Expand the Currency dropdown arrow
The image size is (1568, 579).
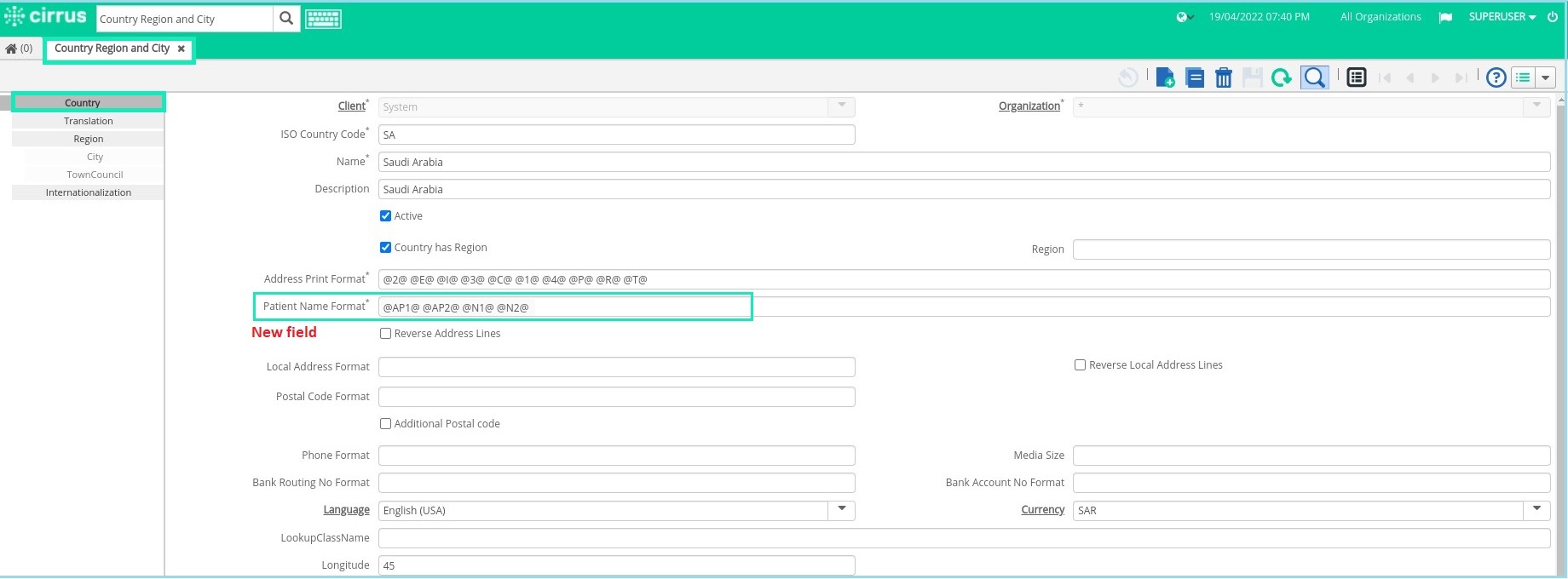(1536, 510)
